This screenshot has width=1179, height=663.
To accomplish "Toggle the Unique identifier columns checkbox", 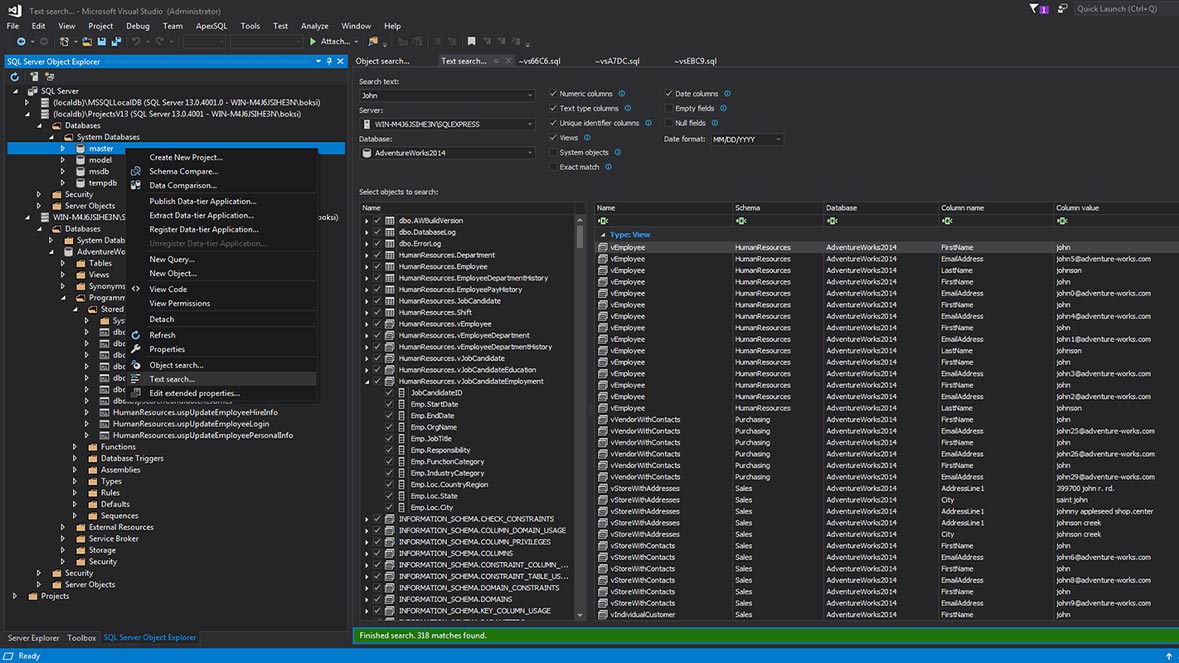I will (553, 123).
